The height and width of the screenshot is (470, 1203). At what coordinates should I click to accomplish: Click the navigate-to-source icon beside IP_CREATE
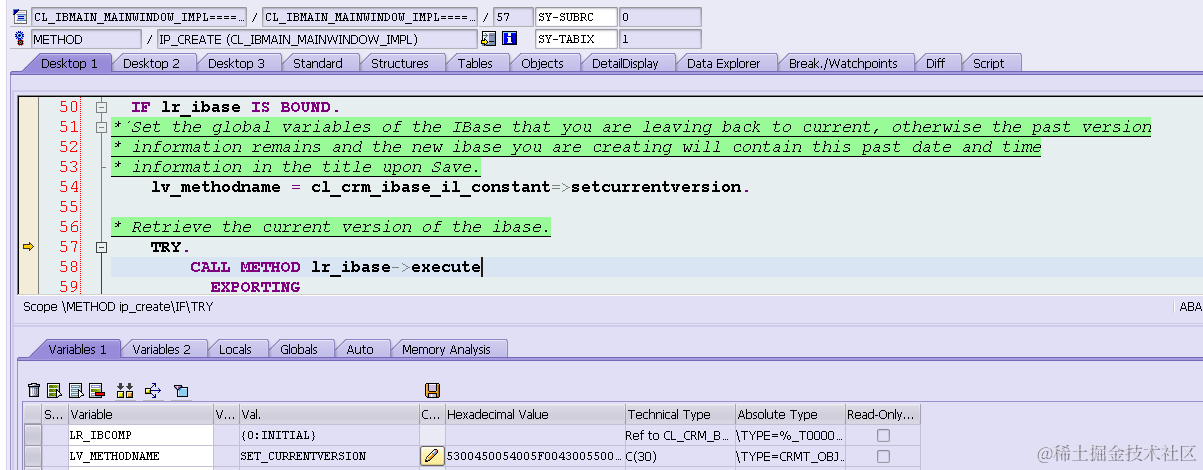click(x=488, y=39)
